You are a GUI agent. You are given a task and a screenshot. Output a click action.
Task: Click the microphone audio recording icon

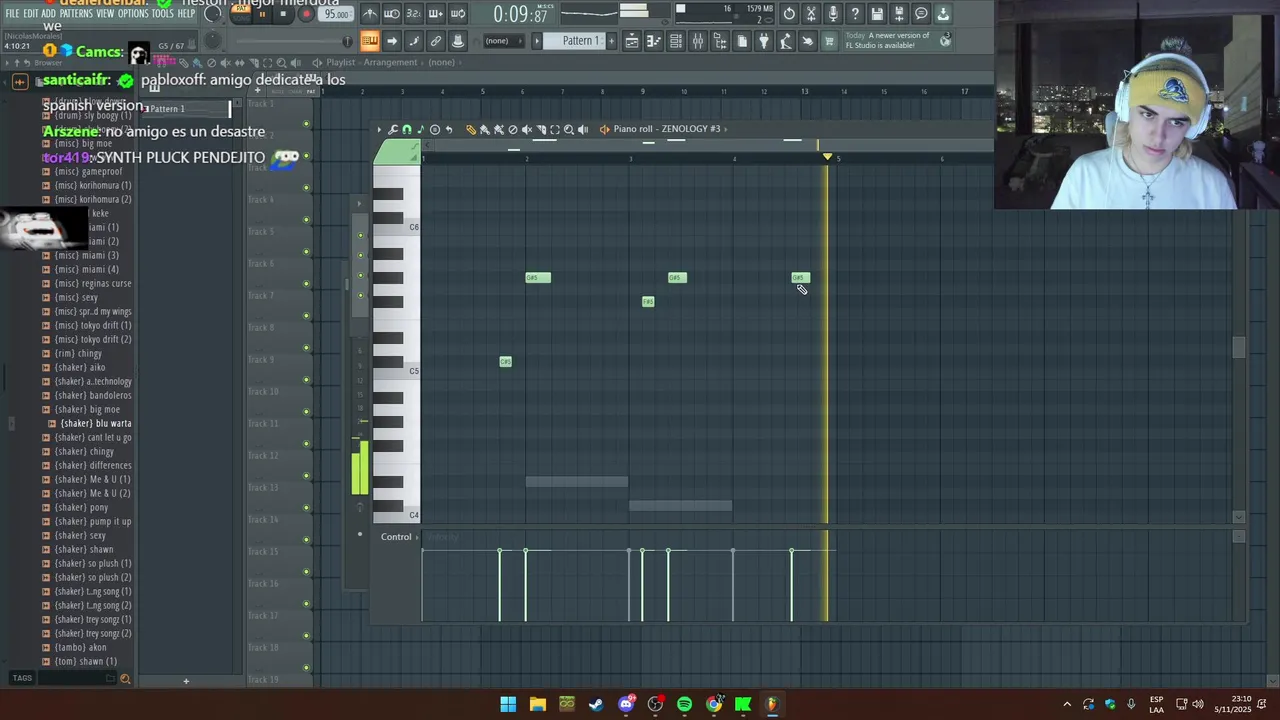tap(833, 14)
